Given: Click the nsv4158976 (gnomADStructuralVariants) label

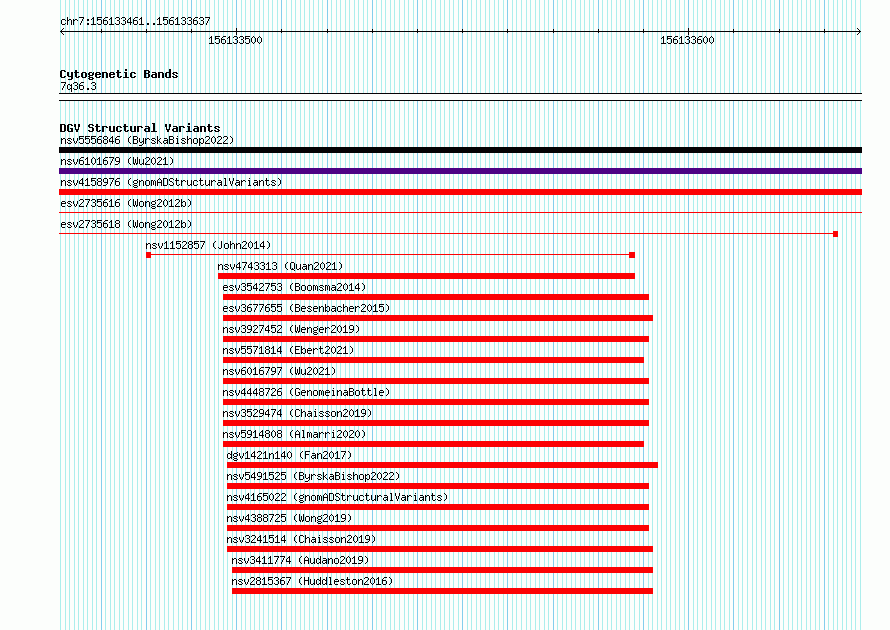Looking at the screenshot, I should pyautogui.click(x=171, y=182).
